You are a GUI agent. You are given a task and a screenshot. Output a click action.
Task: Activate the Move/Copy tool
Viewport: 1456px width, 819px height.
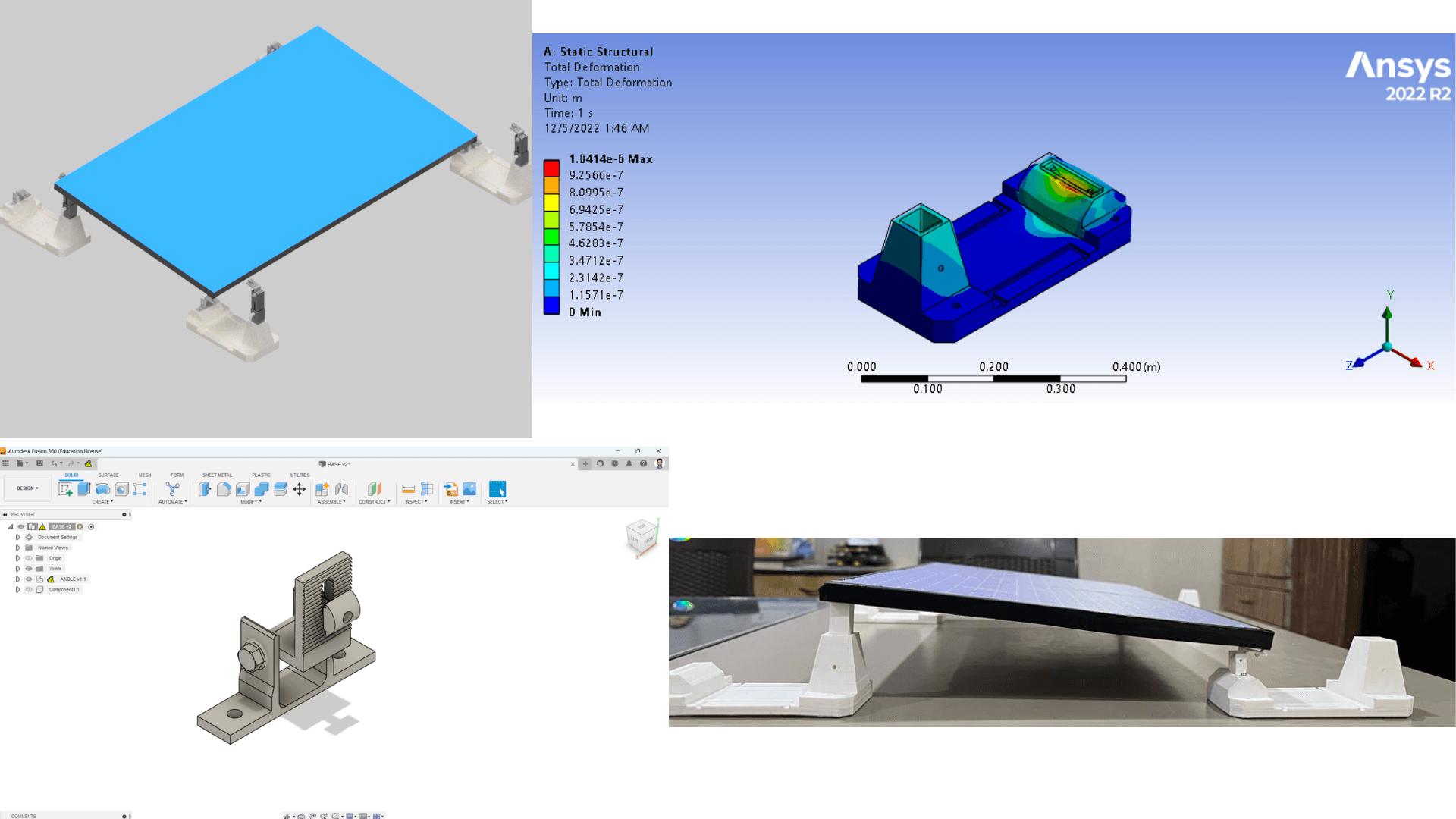[x=300, y=489]
